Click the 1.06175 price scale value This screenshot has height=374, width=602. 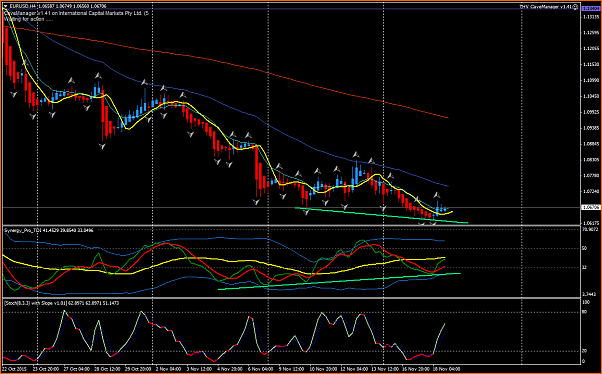coord(591,223)
